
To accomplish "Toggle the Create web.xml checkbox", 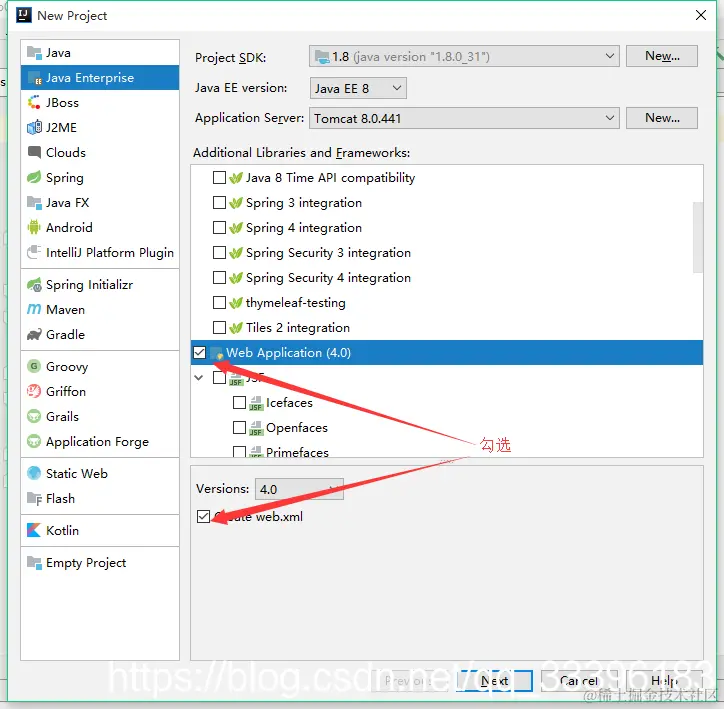I will (203, 516).
